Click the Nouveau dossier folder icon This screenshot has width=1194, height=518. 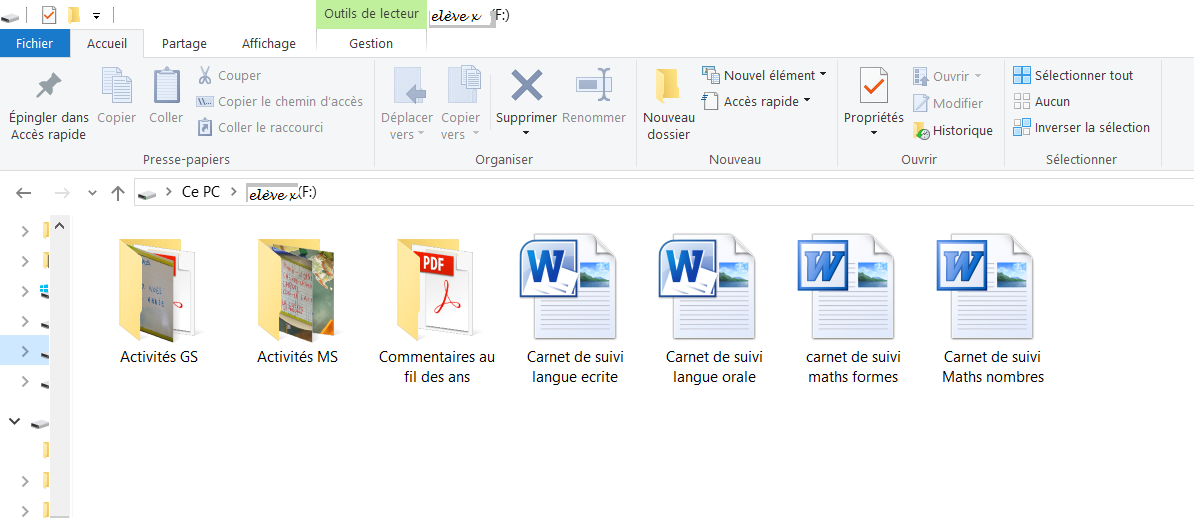pyautogui.click(x=668, y=86)
